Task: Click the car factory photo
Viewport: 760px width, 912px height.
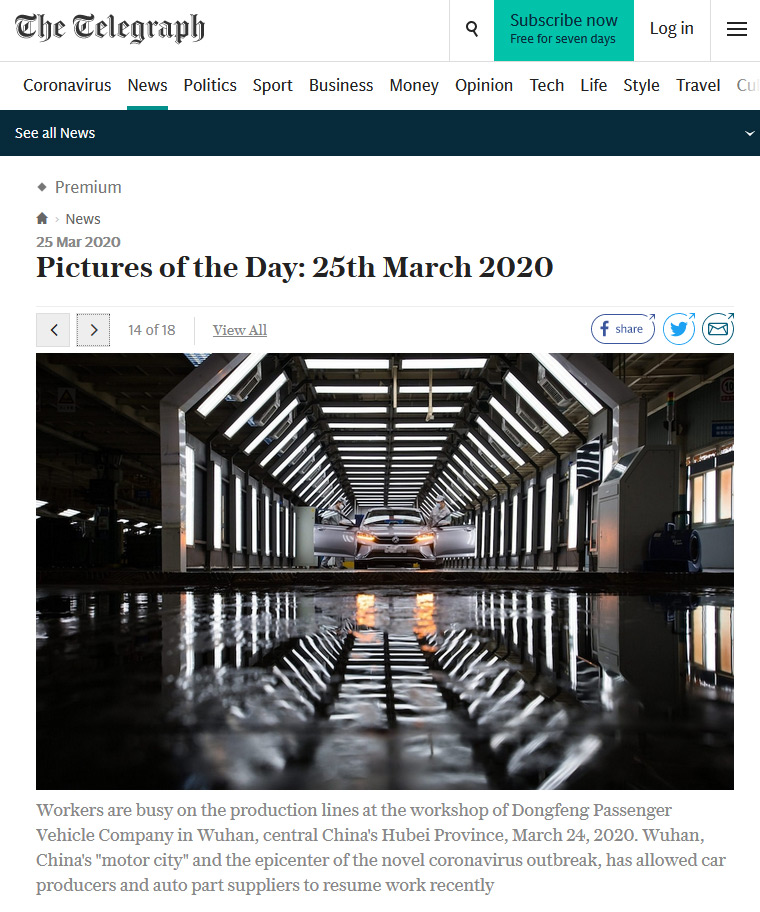Action: pyautogui.click(x=385, y=571)
